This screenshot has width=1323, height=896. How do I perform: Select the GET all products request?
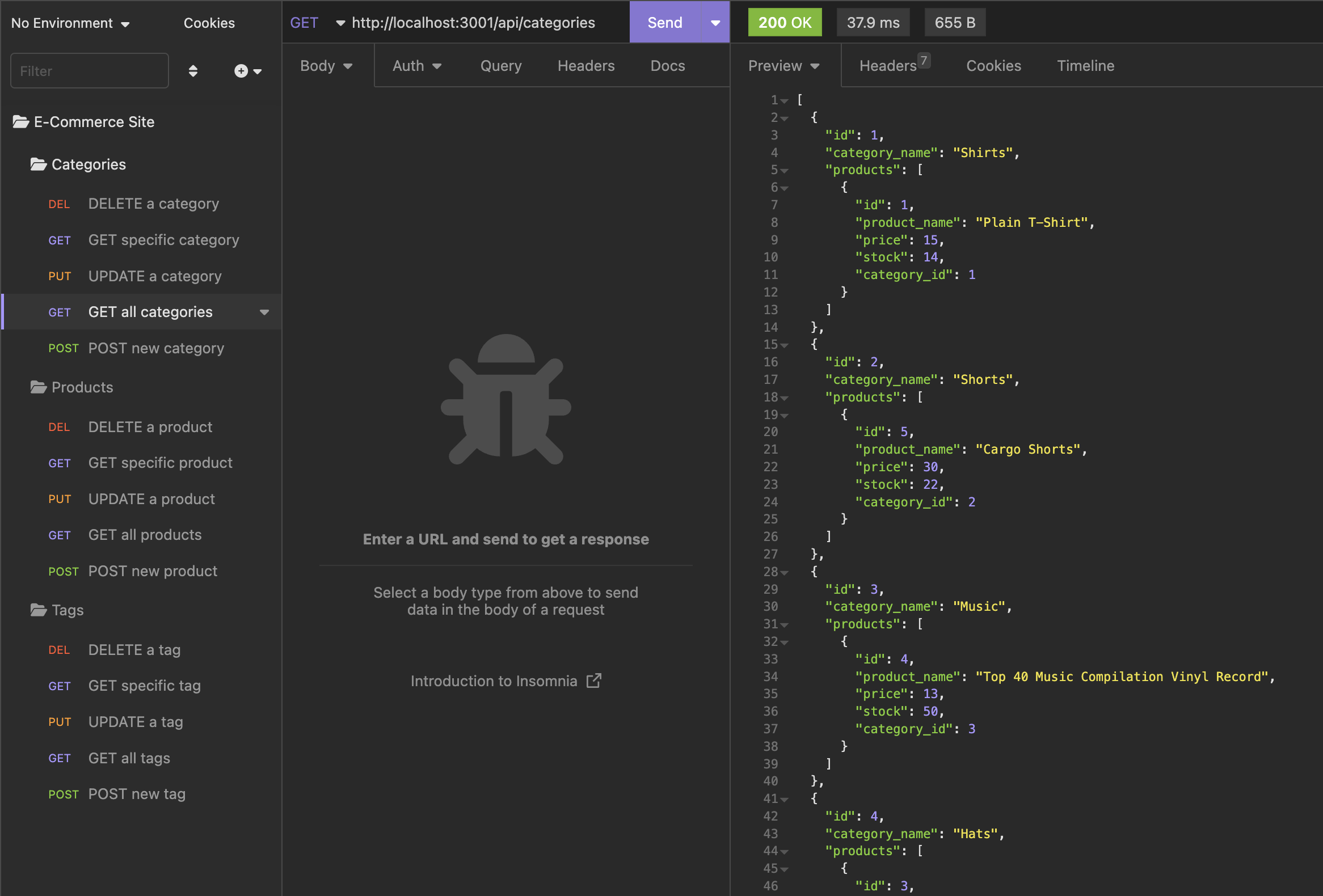point(145,534)
